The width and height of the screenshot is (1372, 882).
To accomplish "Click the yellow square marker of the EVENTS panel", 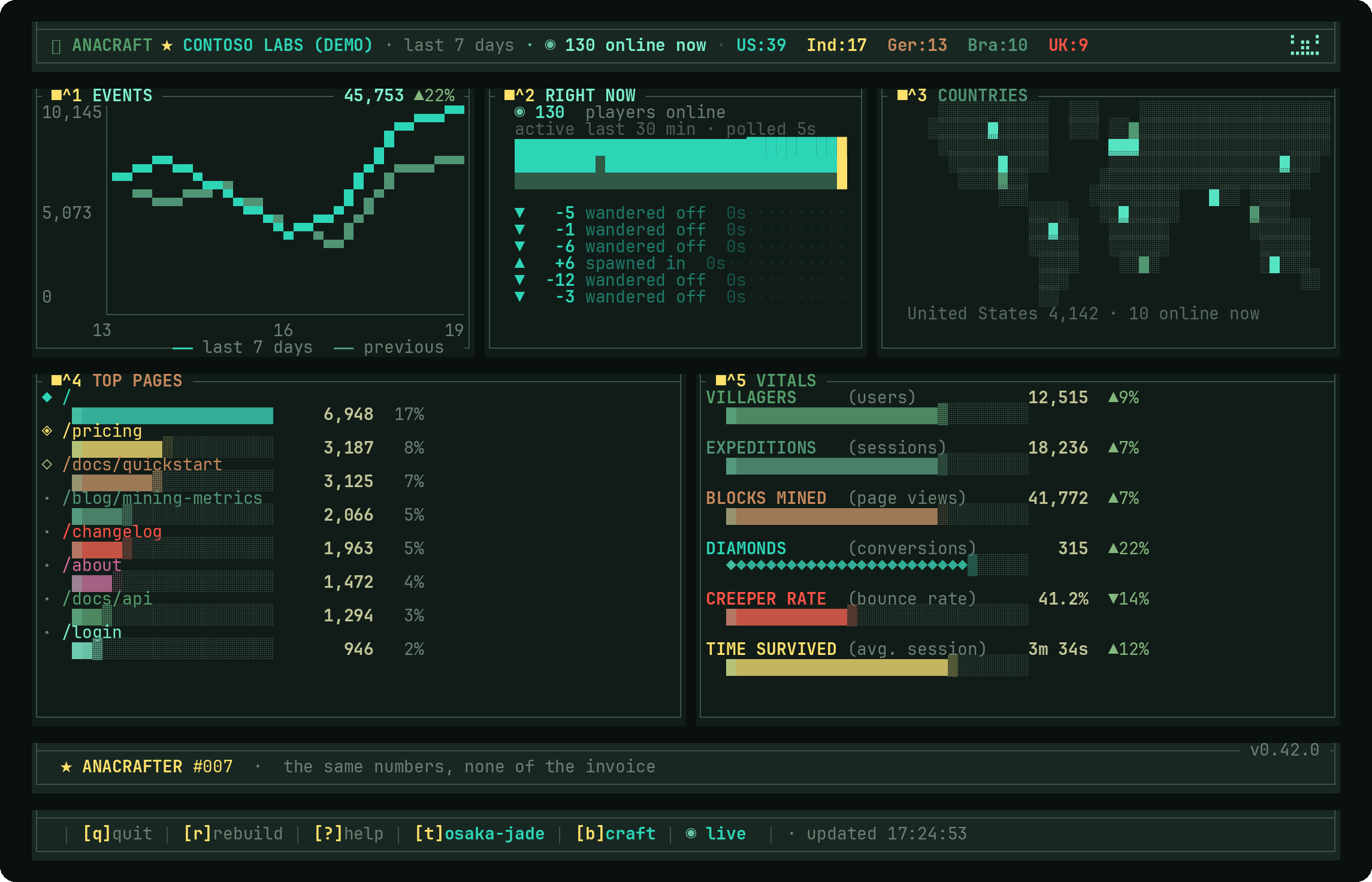I will tap(57, 95).
